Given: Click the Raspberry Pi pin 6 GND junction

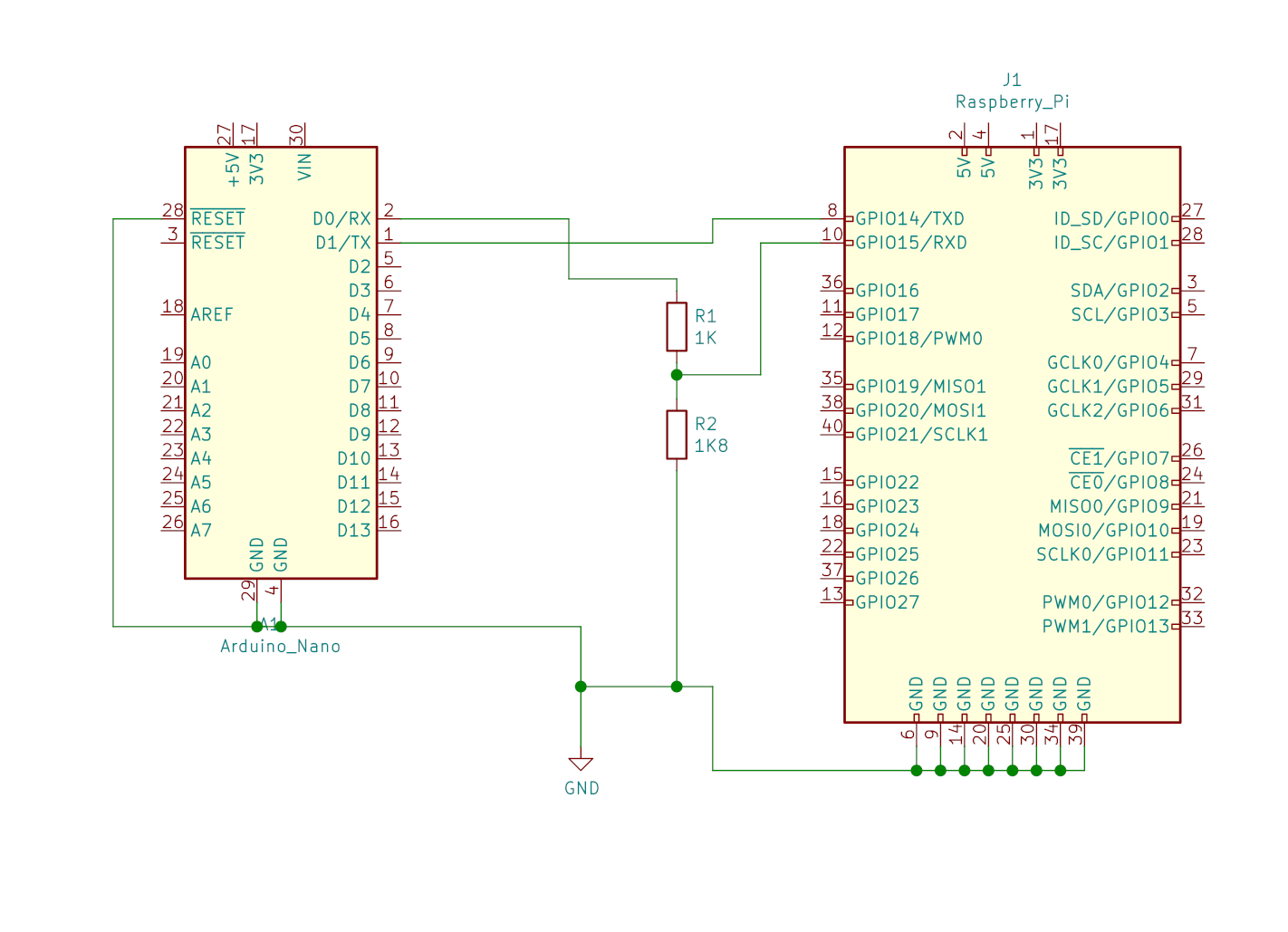Looking at the screenshot, I should 916,771.
